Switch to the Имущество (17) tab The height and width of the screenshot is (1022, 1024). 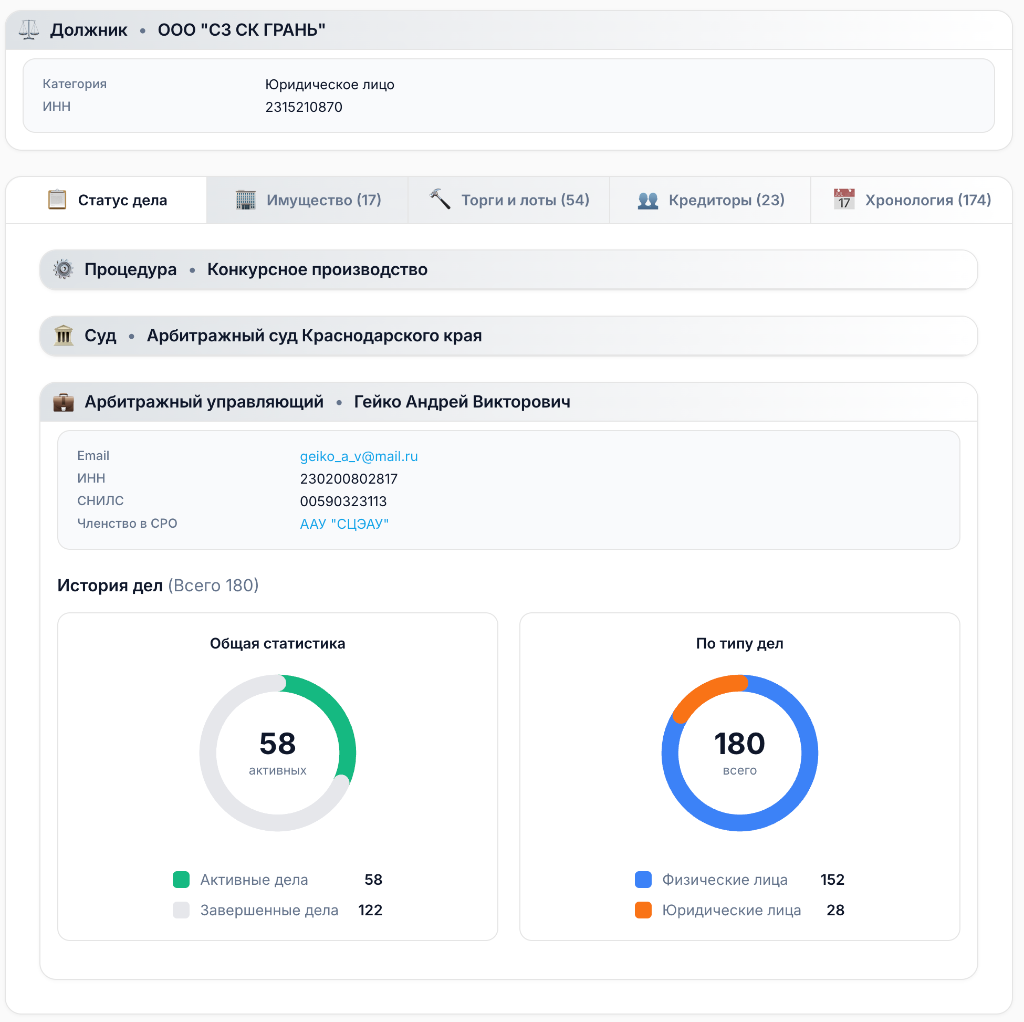click(x=308, y=200)
